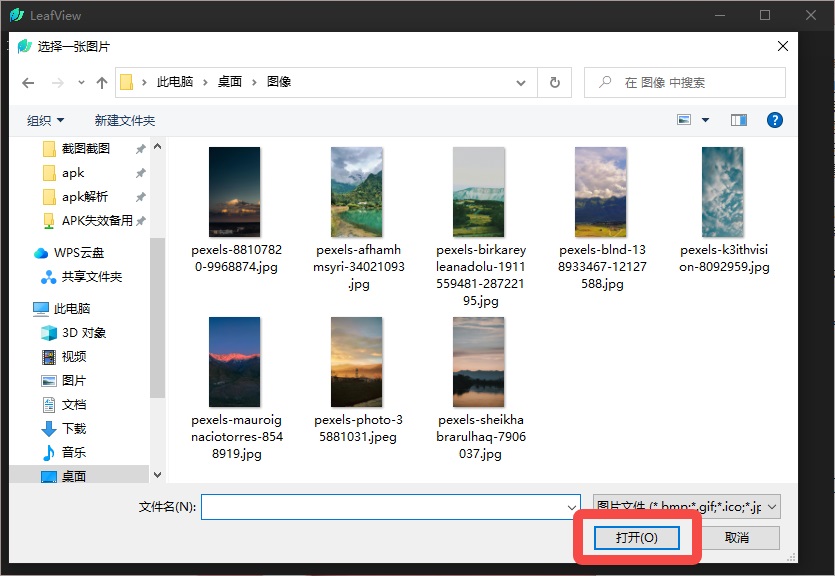Click the sidebar scrollbar down arrow
The height and width of the screenshot is (576, 835).
(158, 475)
